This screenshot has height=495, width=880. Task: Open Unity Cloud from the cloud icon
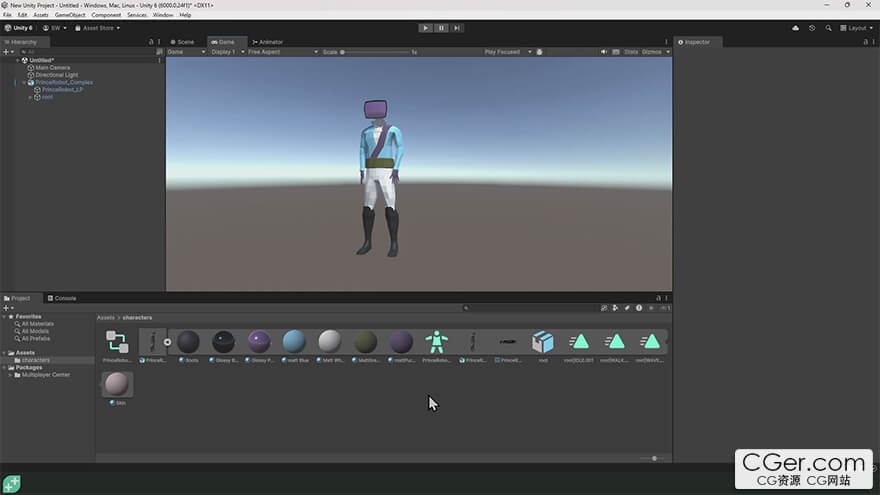[x=795, y=28]
